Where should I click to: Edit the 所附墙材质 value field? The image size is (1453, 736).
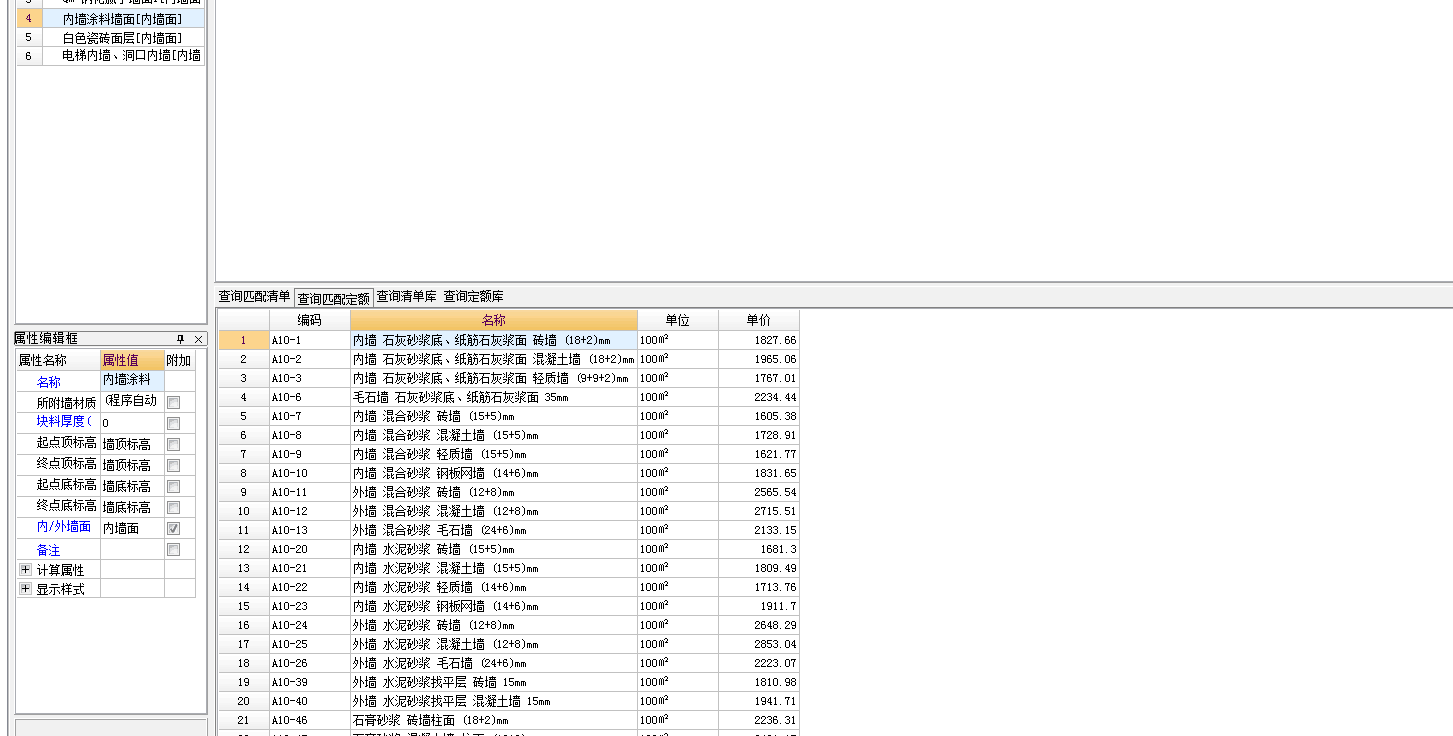click(132, 402)
